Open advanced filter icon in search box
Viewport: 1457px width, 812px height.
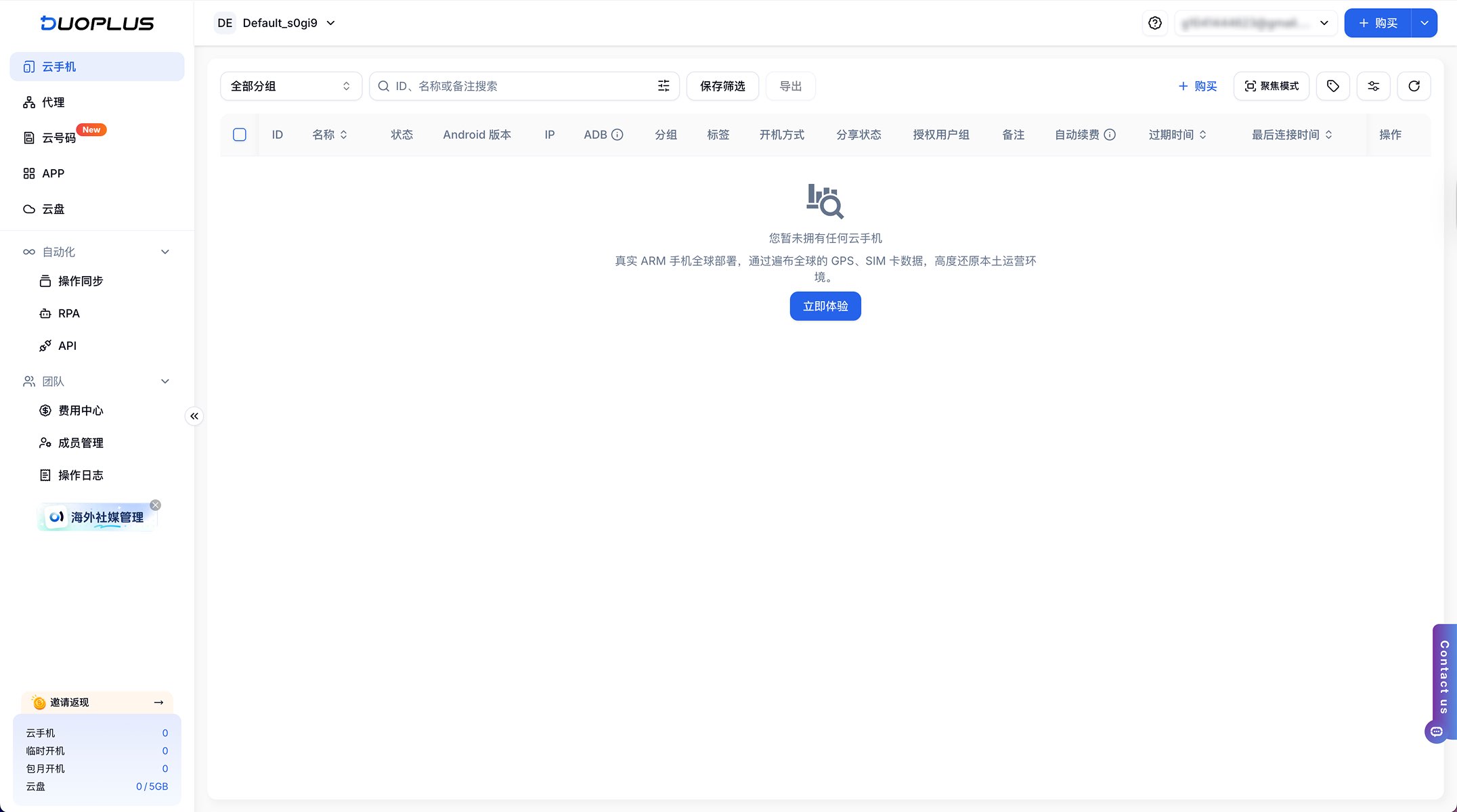click(x=664, y=86)
